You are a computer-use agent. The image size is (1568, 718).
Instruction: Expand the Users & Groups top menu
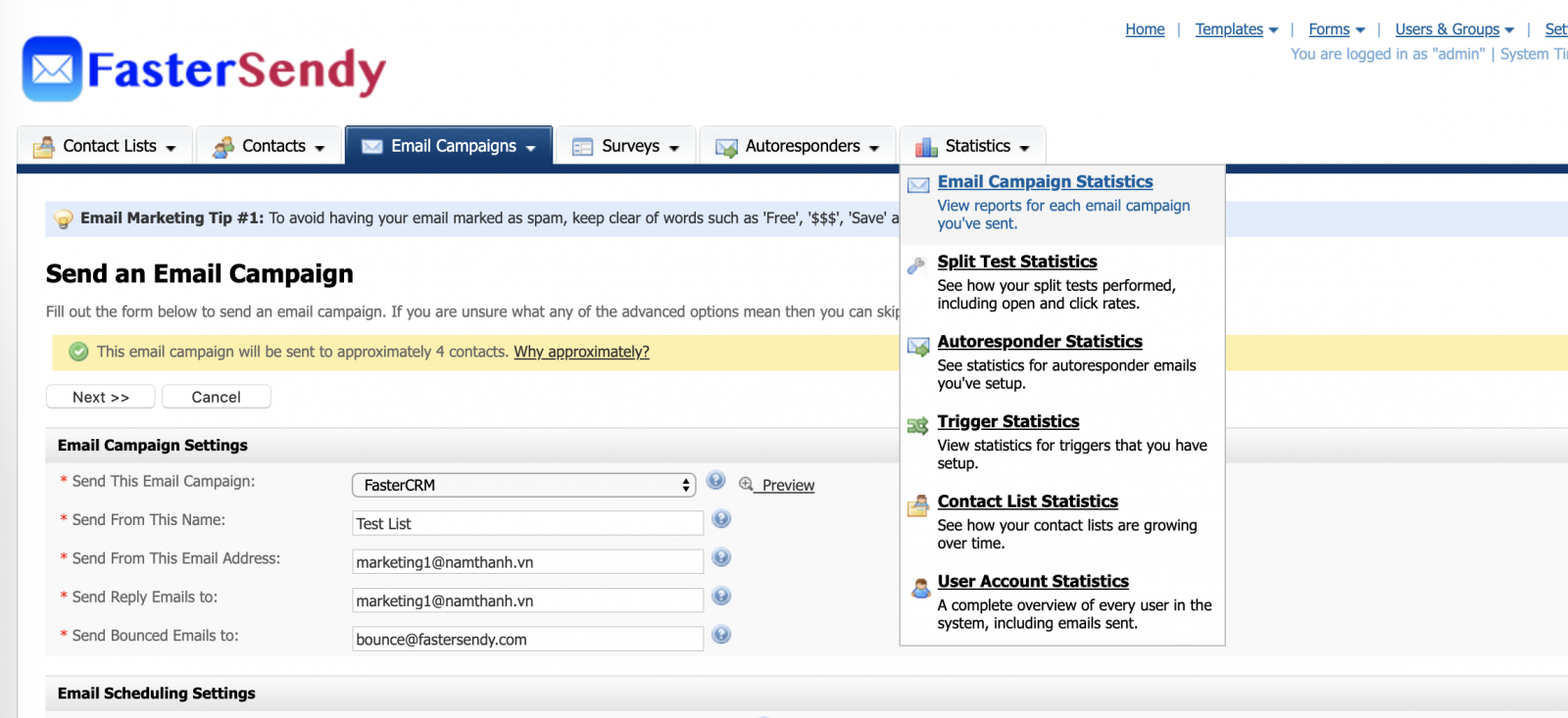pyautogui.click(x=1454, y=29)
